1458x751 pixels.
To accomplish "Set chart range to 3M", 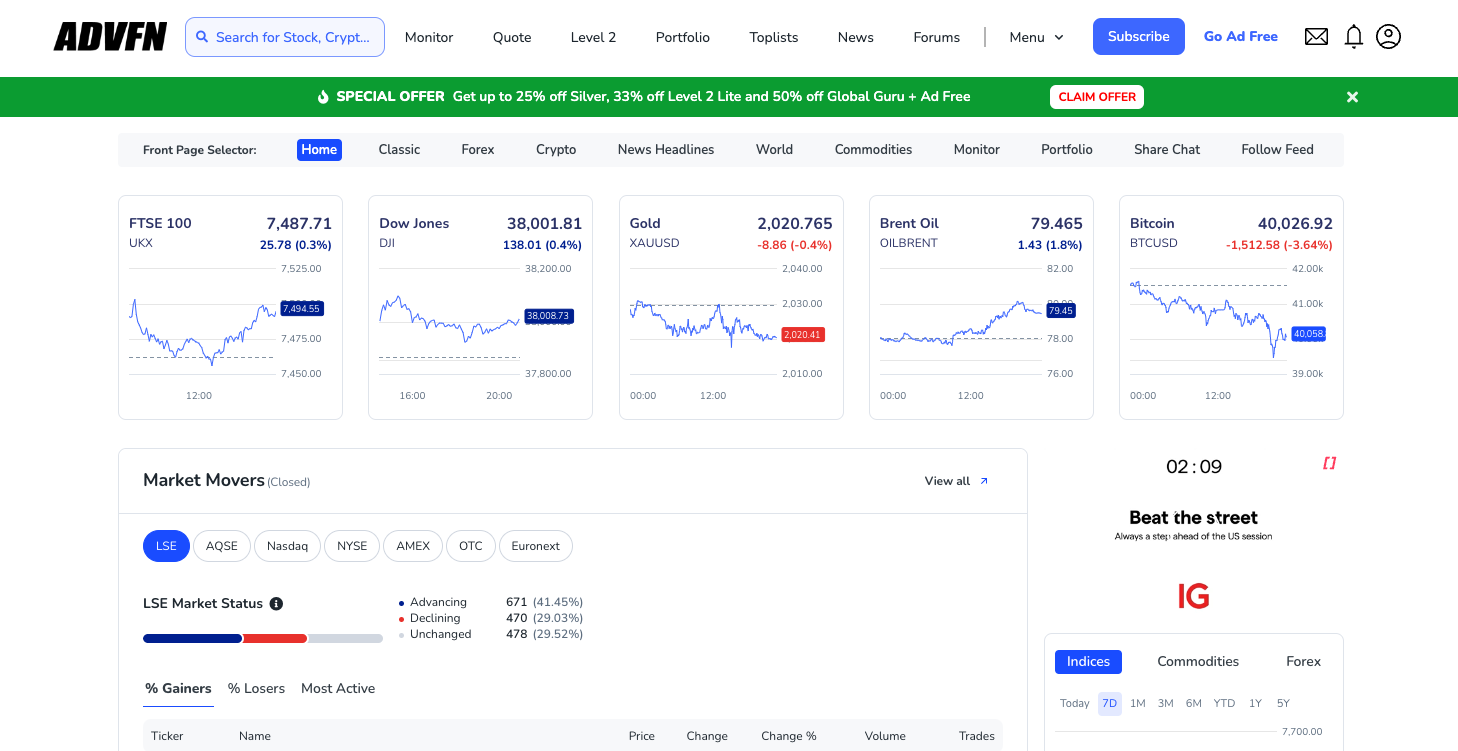I will (x=1166, y=703).
